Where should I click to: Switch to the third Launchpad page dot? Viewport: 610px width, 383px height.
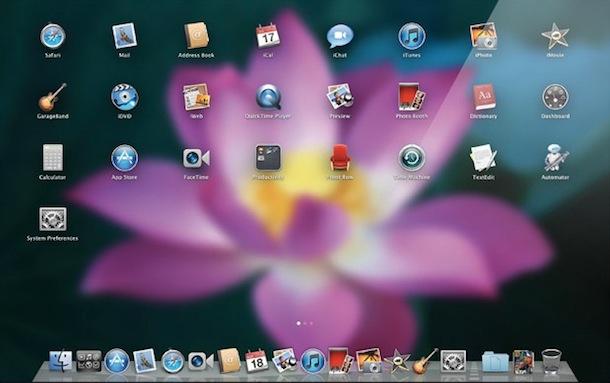point(311,323)
